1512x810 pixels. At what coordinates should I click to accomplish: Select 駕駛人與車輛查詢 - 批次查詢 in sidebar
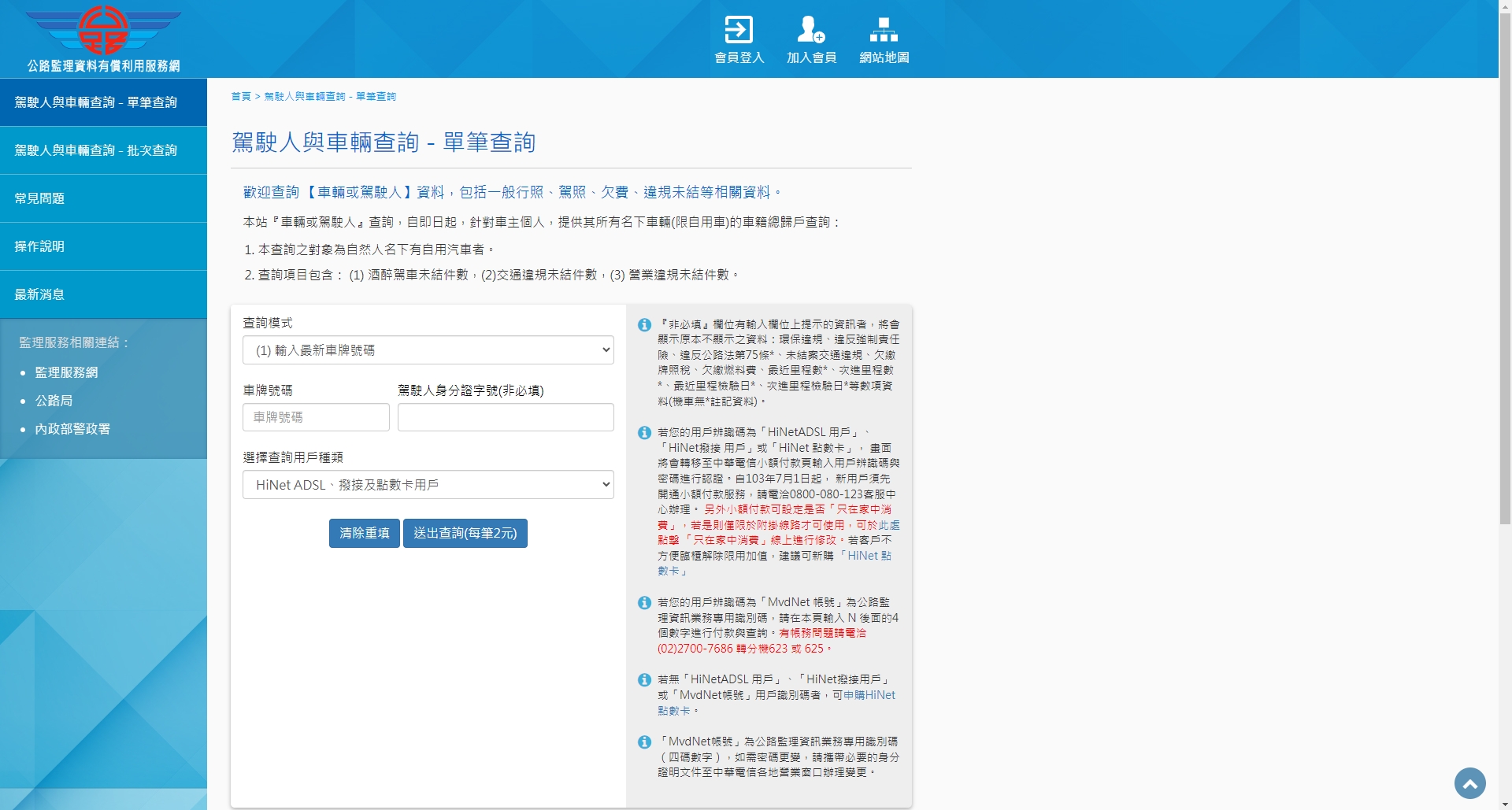tap(103, 150)
